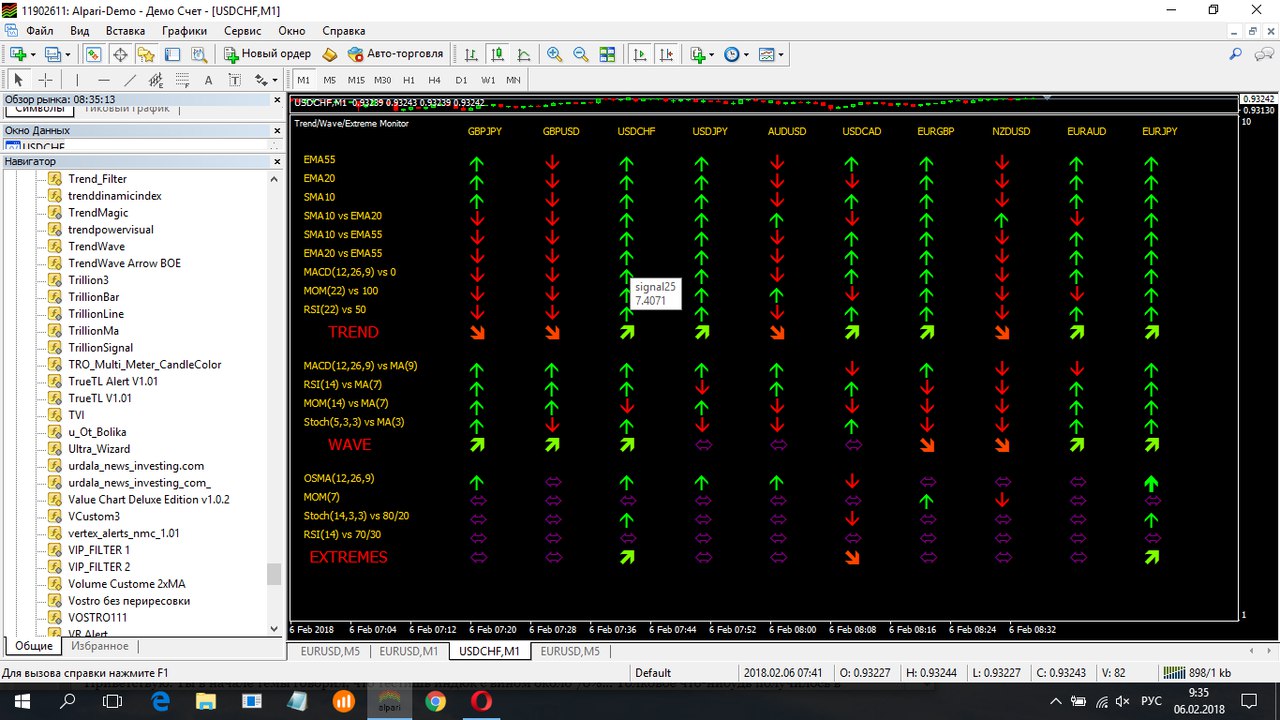Switch to the EURUSD,M1 chart tab
1280x720 pixels.
click(x=407, y=651)
